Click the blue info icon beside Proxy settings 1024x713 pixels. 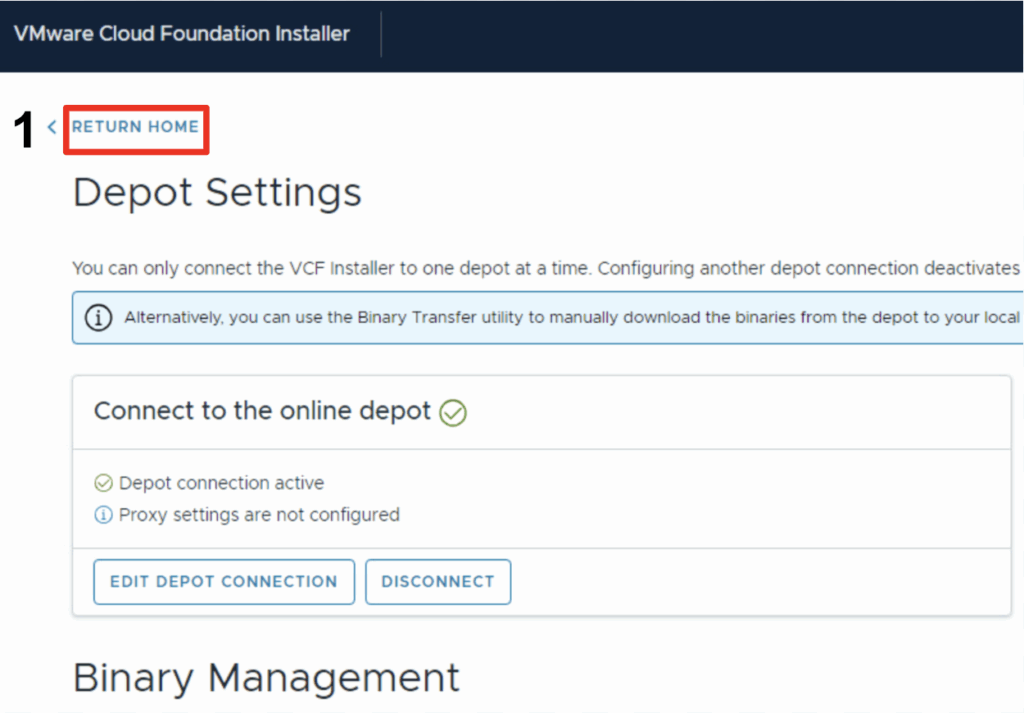103,516
